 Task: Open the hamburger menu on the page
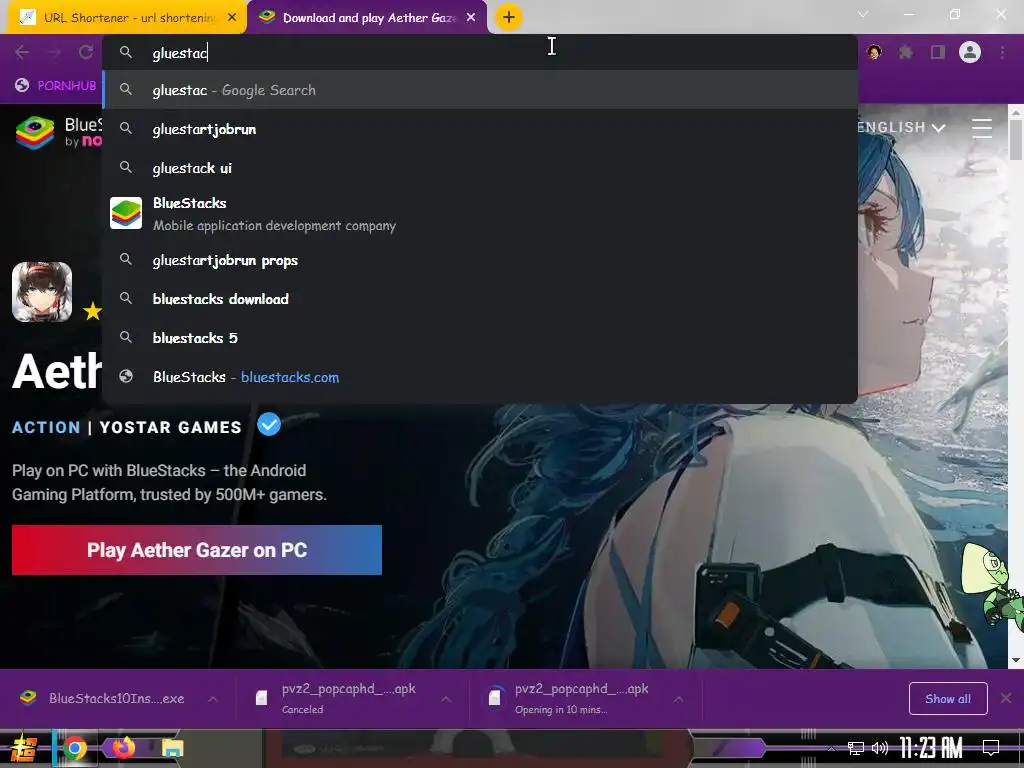pos(982,127)
